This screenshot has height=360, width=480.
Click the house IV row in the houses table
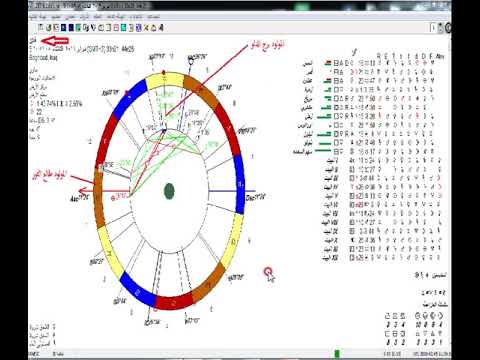pos(383,187)
